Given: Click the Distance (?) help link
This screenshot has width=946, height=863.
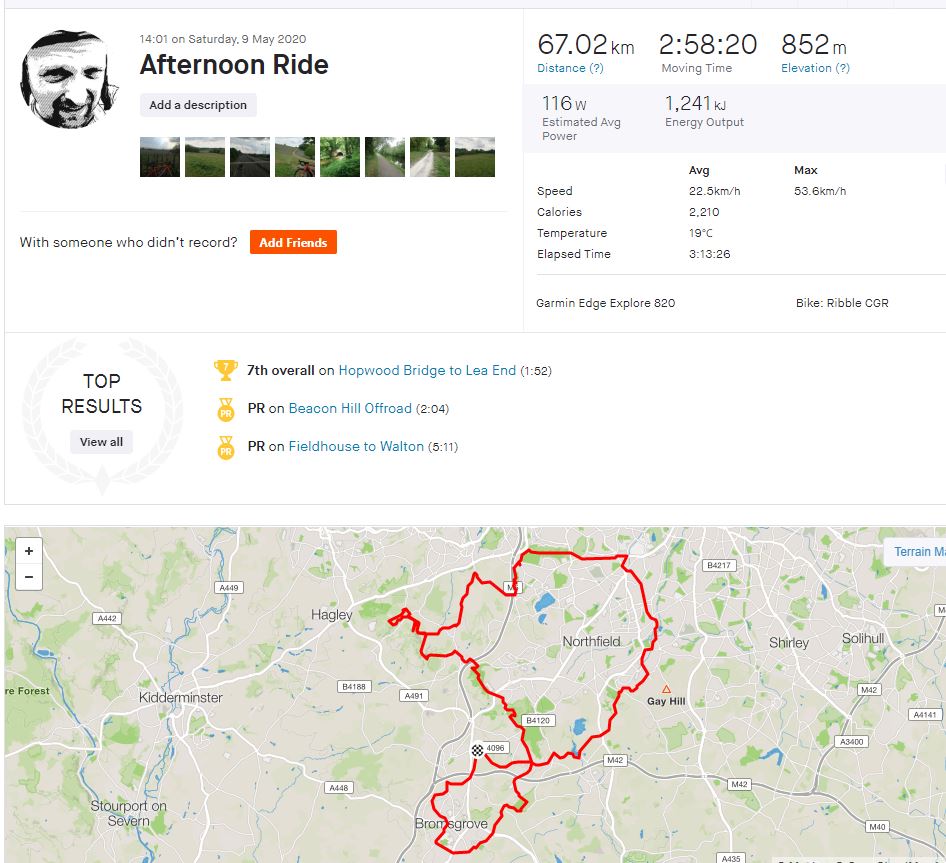Looking at the screenshot, I should click(x=570, y=68).
